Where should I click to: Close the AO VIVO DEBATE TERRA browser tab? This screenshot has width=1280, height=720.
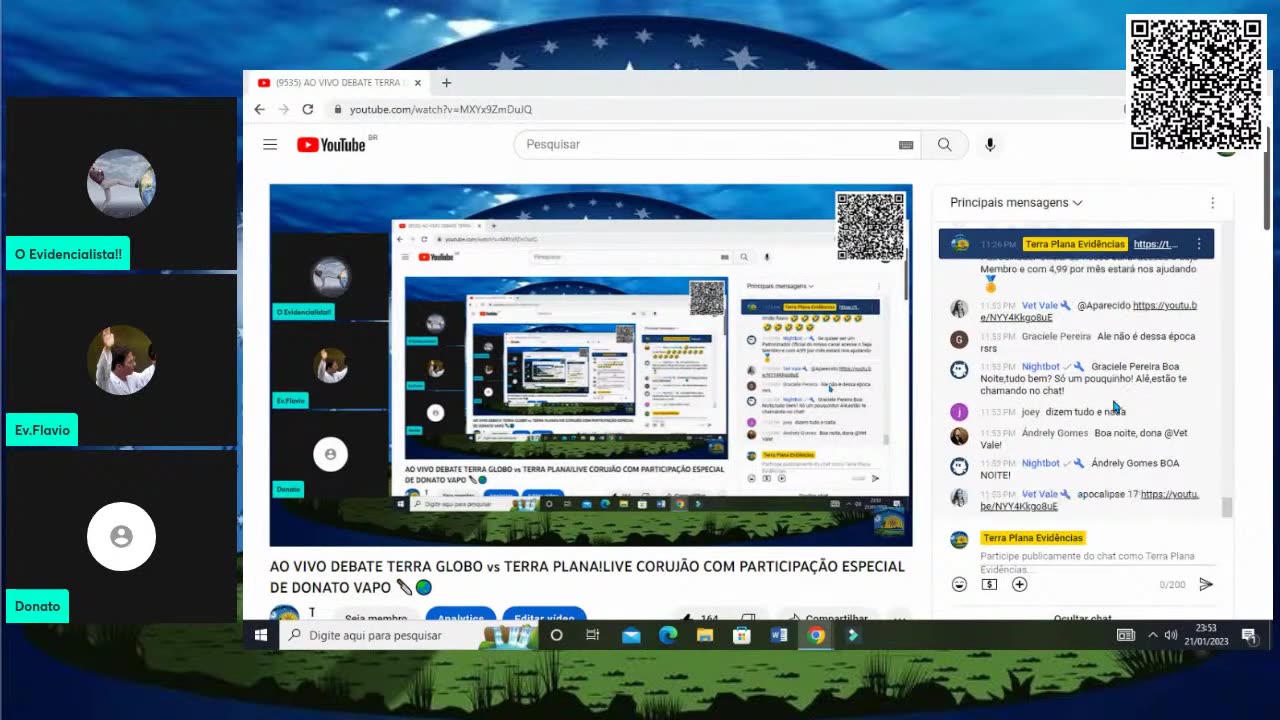418,83
